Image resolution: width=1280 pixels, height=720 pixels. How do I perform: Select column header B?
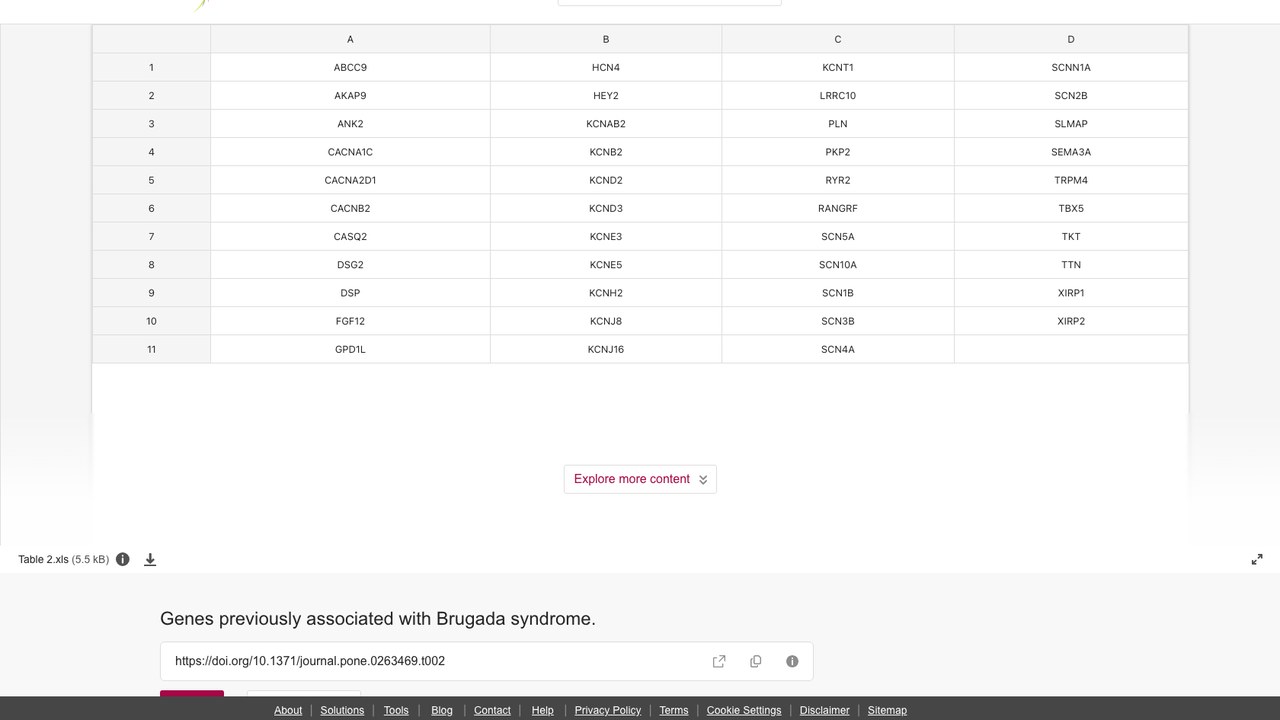(606, 39)
